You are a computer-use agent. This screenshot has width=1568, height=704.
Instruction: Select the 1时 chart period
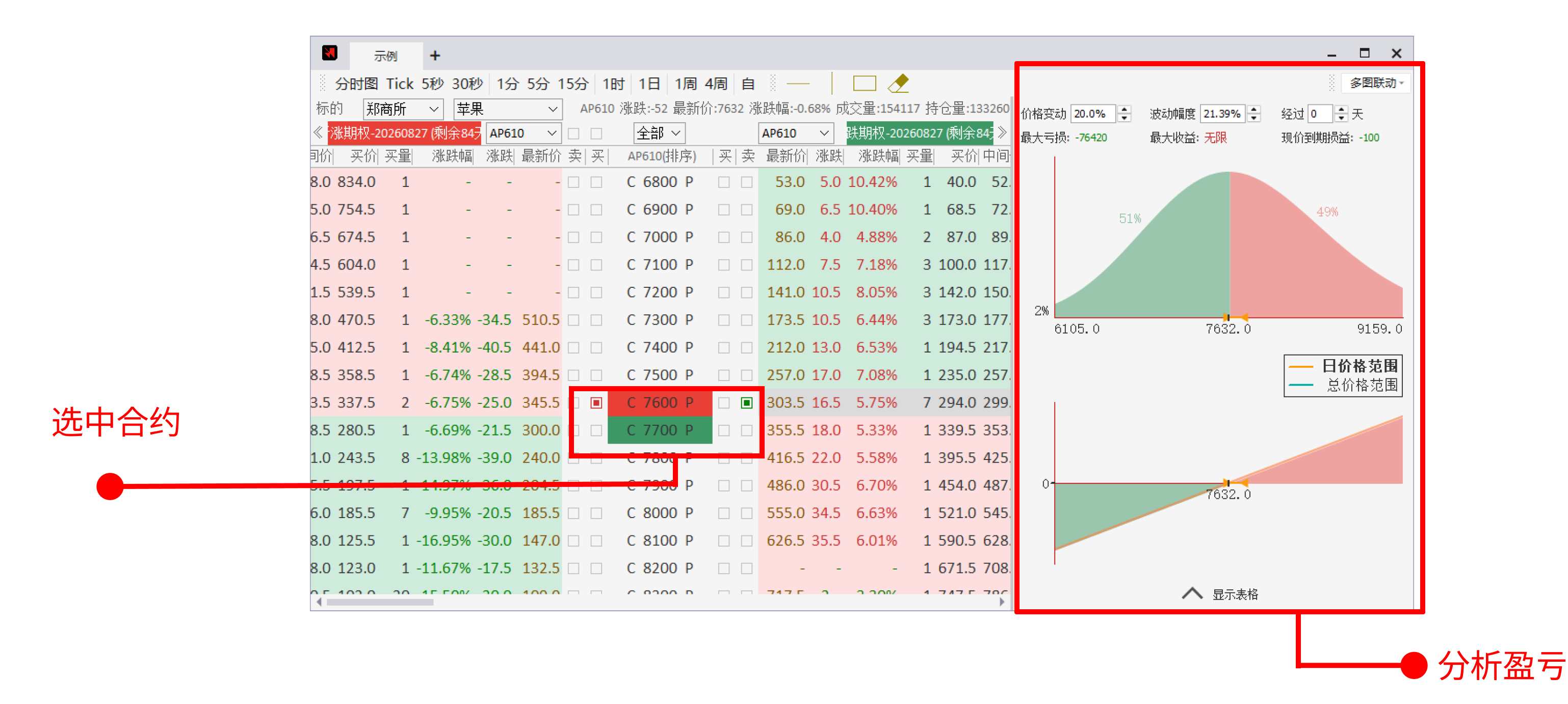614,84
